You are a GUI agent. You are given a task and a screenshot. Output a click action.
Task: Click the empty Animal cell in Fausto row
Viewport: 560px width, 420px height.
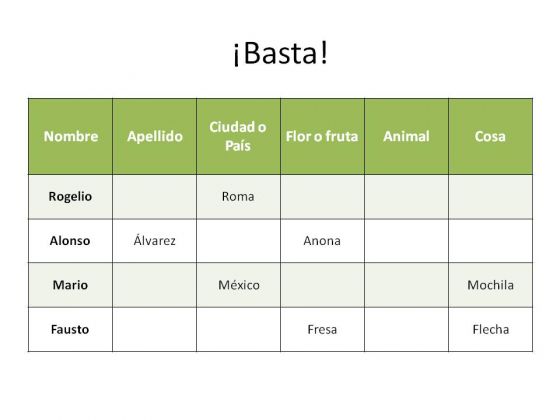pyautogui.click(x=406, y=329)
